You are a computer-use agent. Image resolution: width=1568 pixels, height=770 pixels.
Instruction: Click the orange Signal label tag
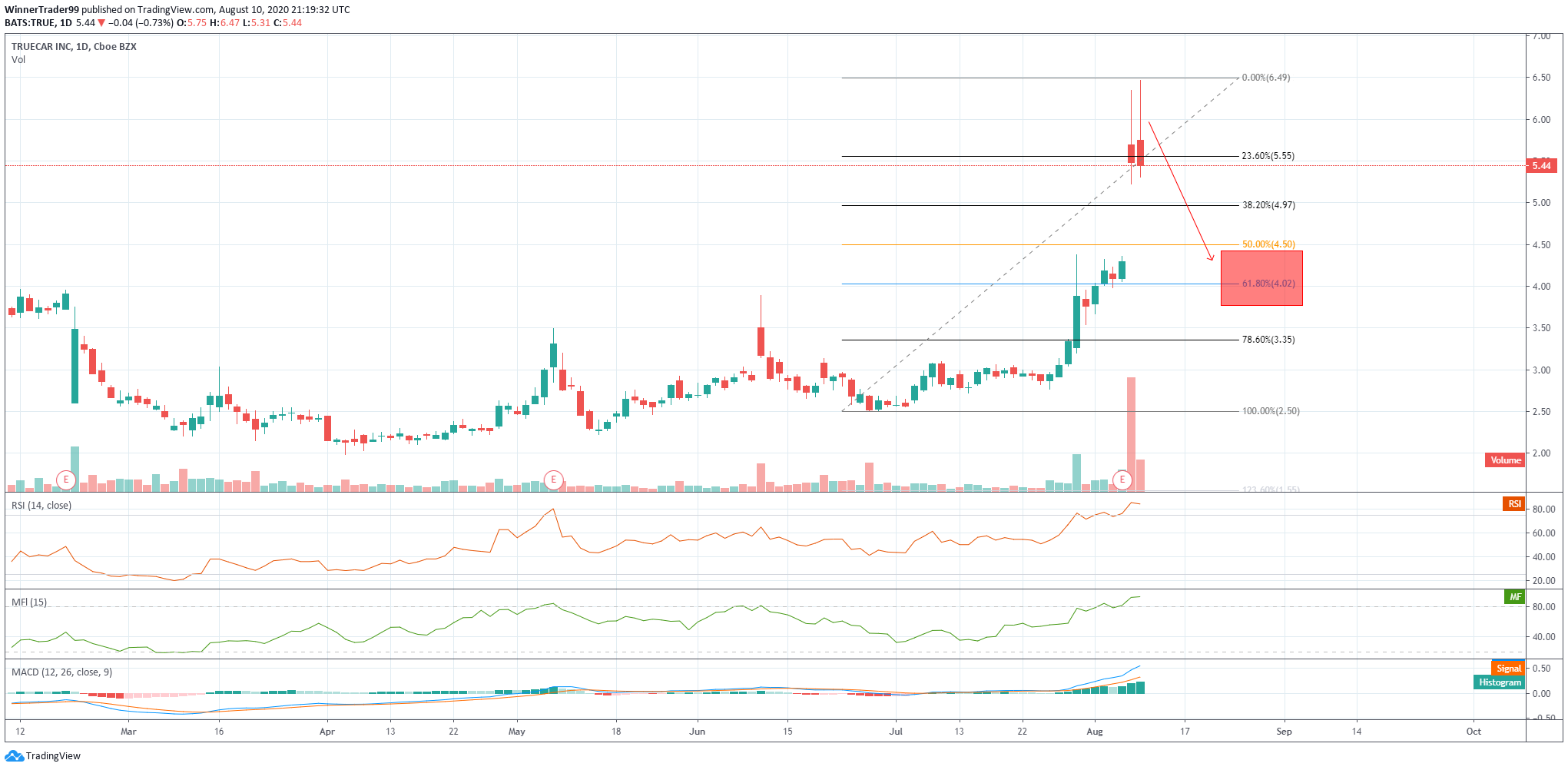pos(1508,669)
